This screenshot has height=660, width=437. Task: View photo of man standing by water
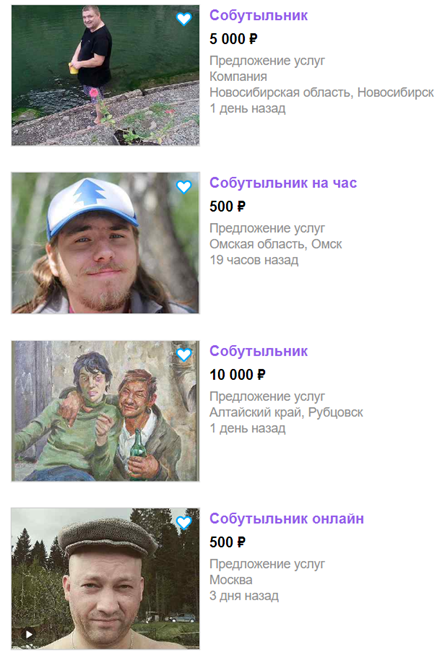coord(105,75)
